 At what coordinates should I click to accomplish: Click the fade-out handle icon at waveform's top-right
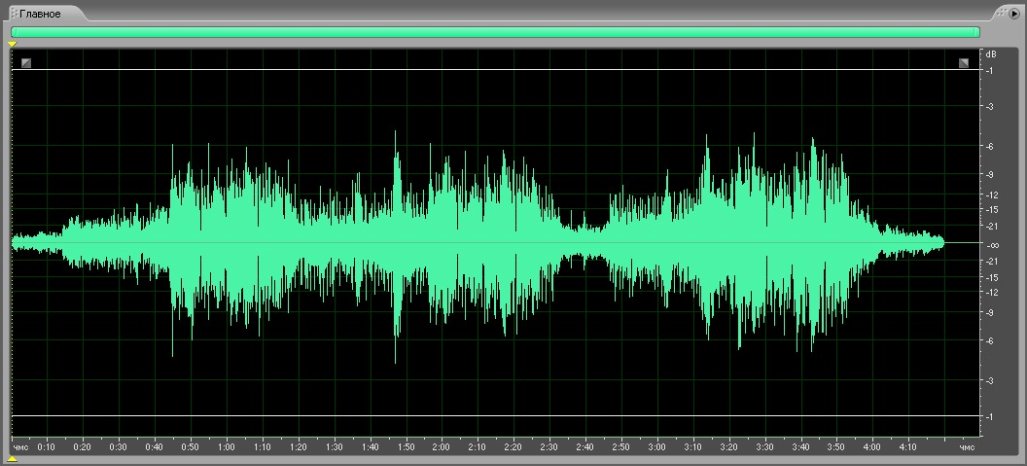964,63
